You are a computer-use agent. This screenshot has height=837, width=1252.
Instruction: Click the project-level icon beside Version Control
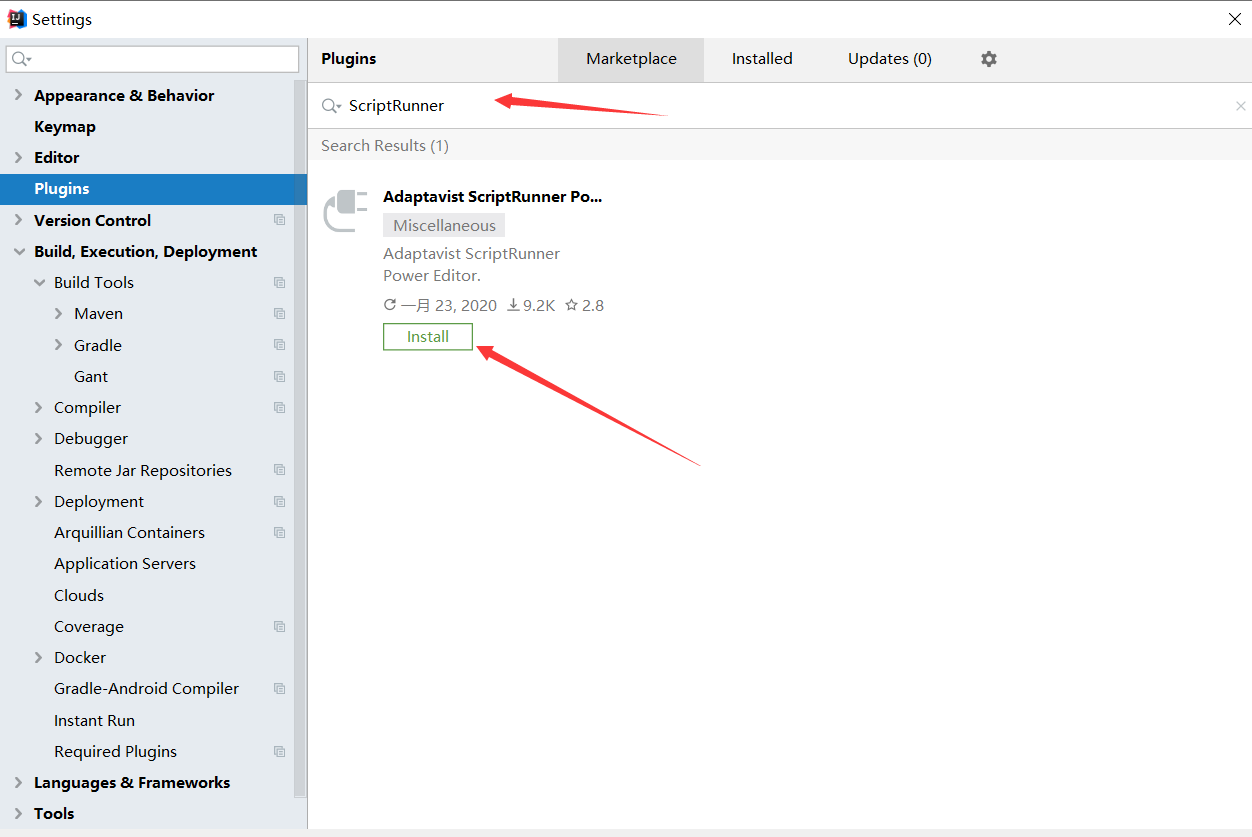coord(280,220)
